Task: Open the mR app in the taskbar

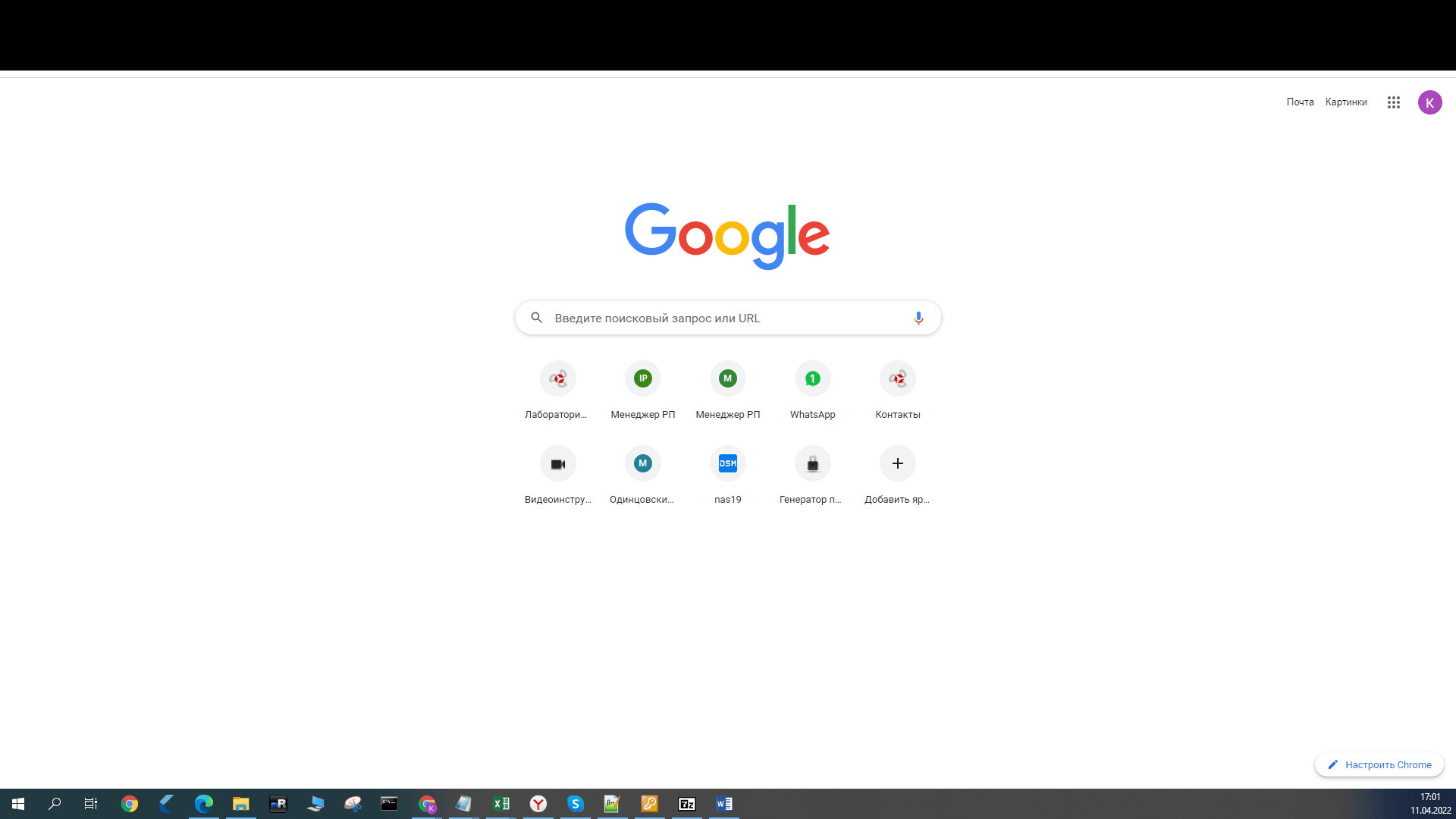Action: (x=278, y=804)
